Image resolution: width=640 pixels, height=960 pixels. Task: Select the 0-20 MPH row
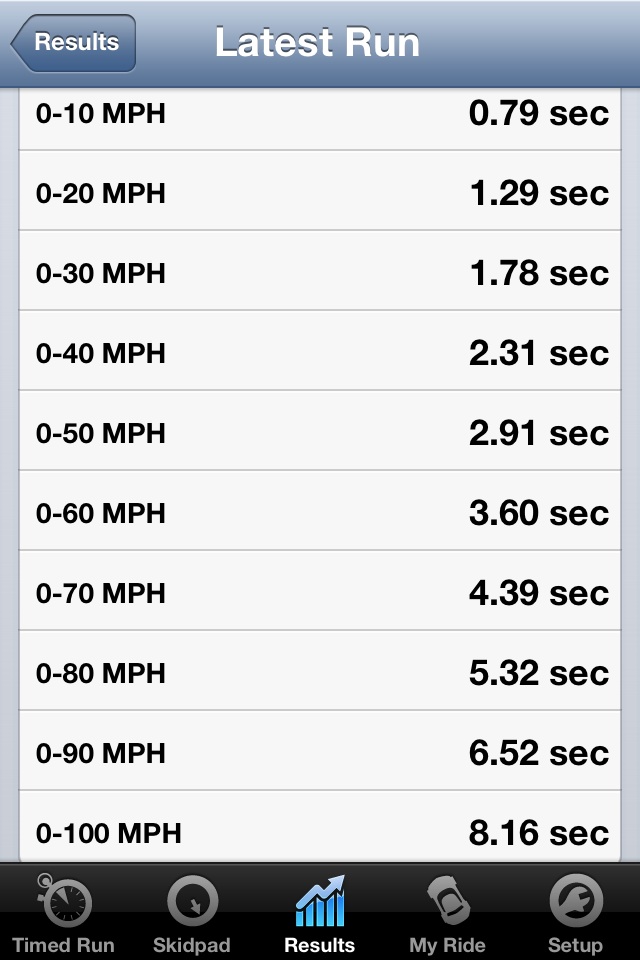(320, 190)
